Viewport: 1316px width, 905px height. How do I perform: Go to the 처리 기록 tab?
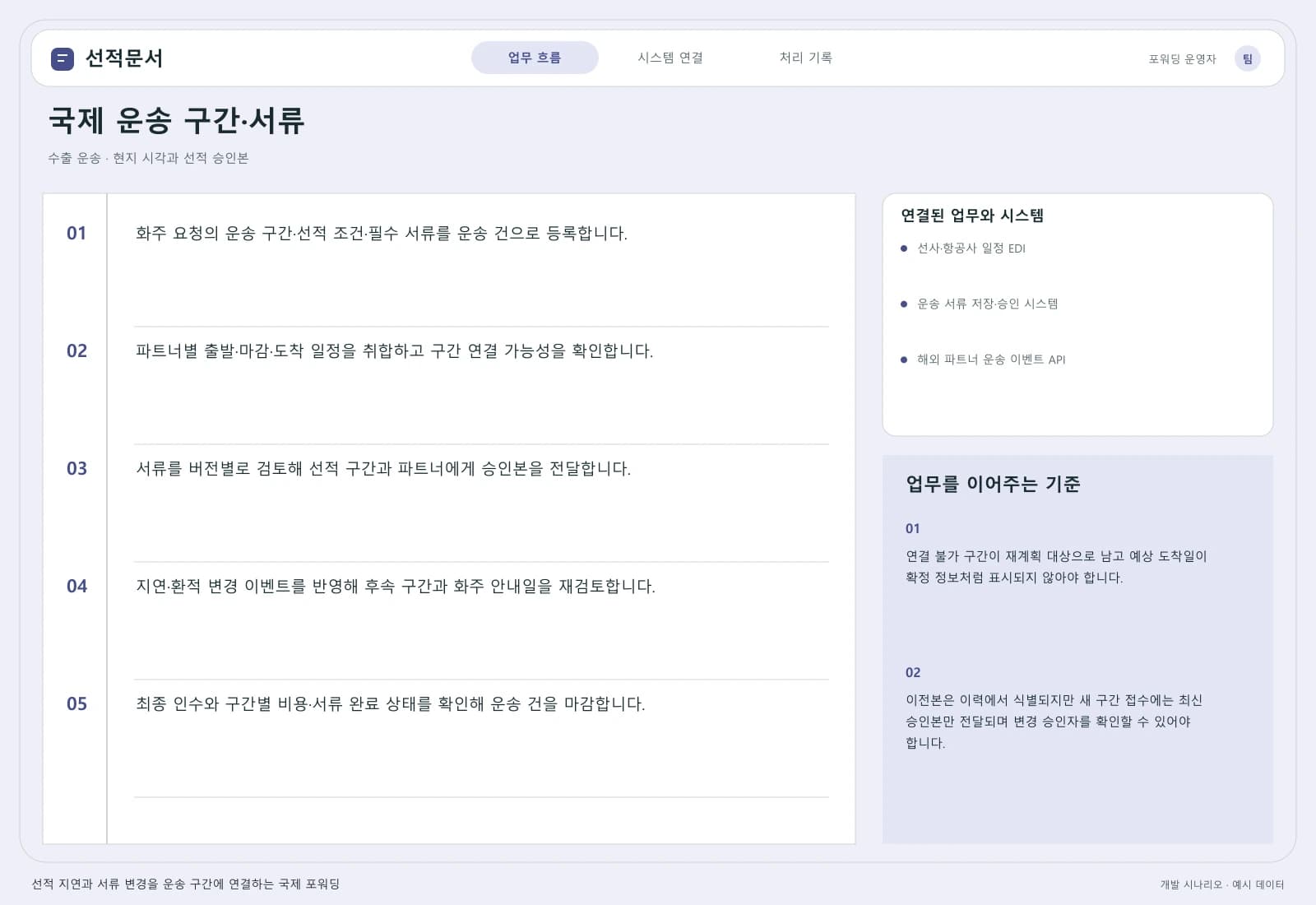coord(806,58)
